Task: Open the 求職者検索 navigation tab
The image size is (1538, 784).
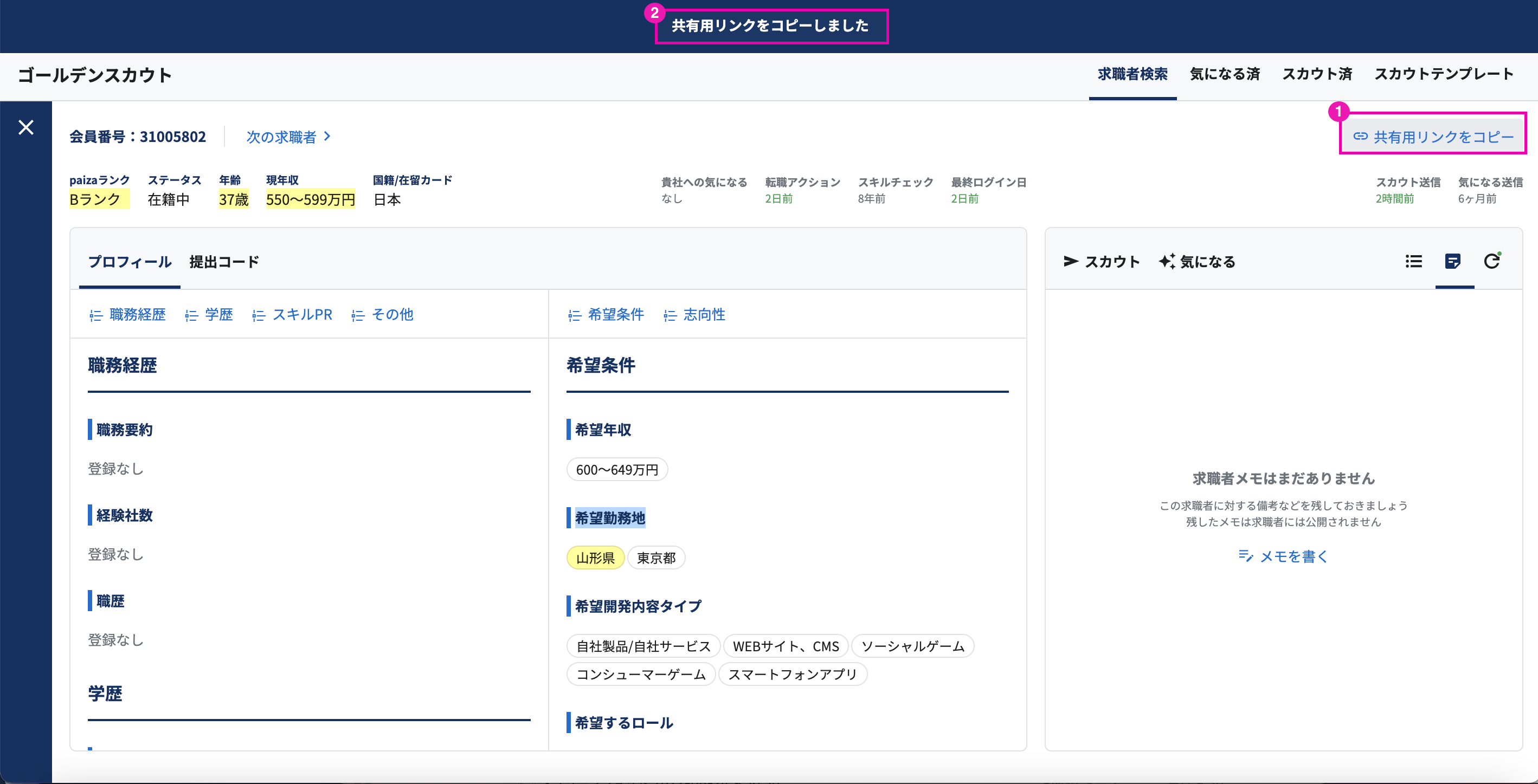Action: 1132,74
